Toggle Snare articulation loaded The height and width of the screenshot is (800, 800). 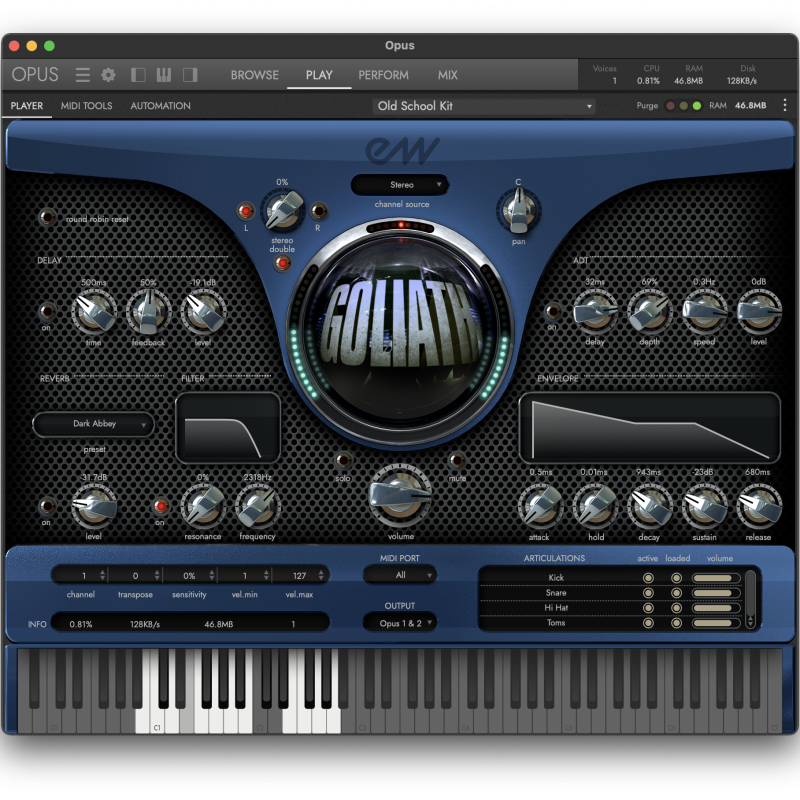(677, 593)
